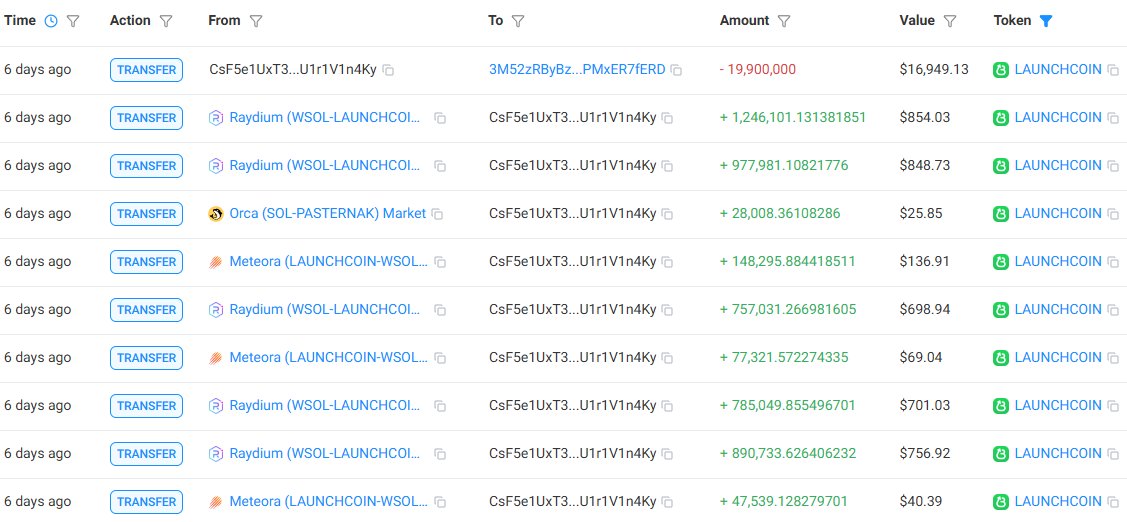Click '6 days ago' in the $40.39 row
Image resolution: width=1127 pixels, height=522 pixels.
tap(37, 501)
